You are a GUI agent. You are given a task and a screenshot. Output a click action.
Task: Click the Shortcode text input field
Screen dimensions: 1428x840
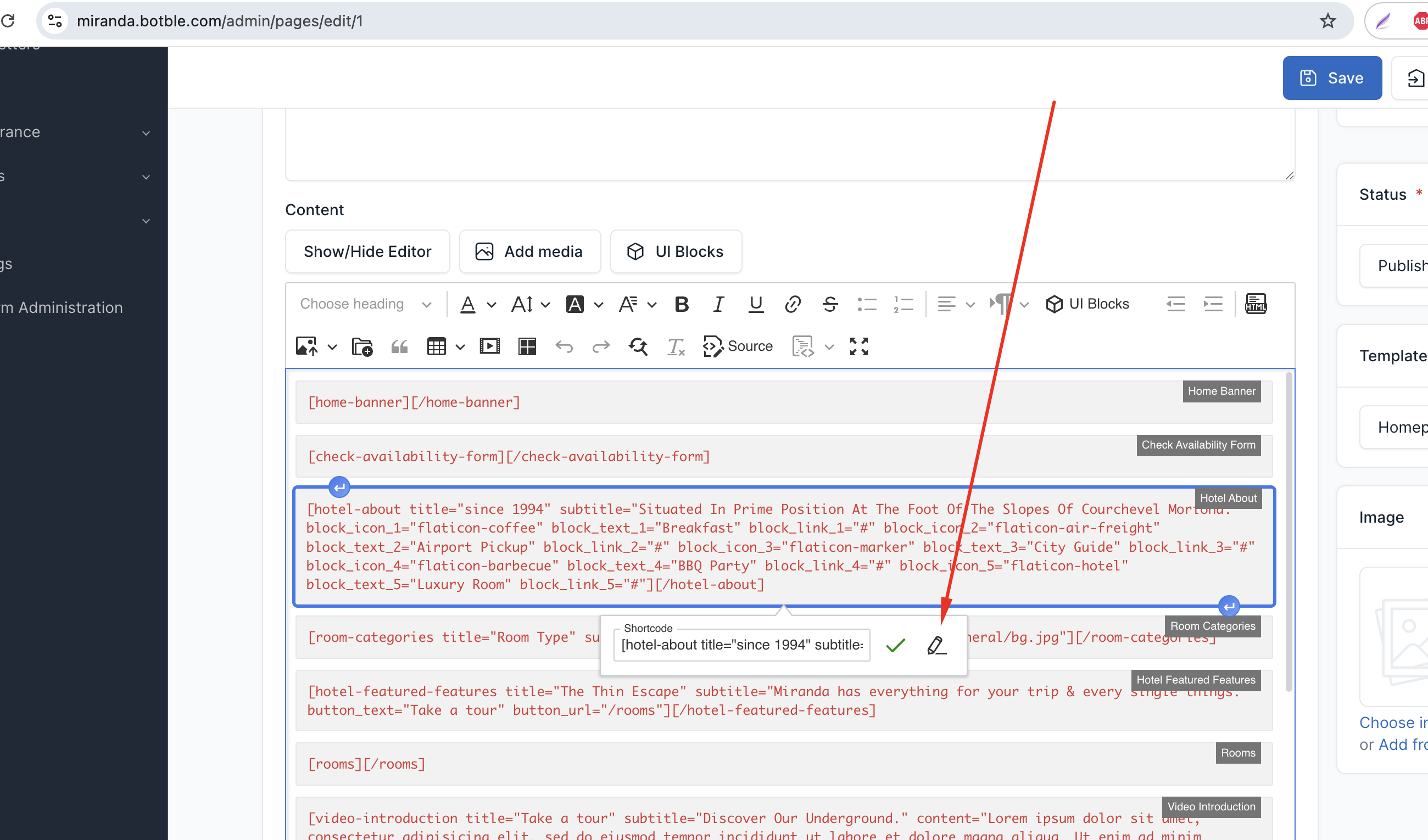point(742,645)
